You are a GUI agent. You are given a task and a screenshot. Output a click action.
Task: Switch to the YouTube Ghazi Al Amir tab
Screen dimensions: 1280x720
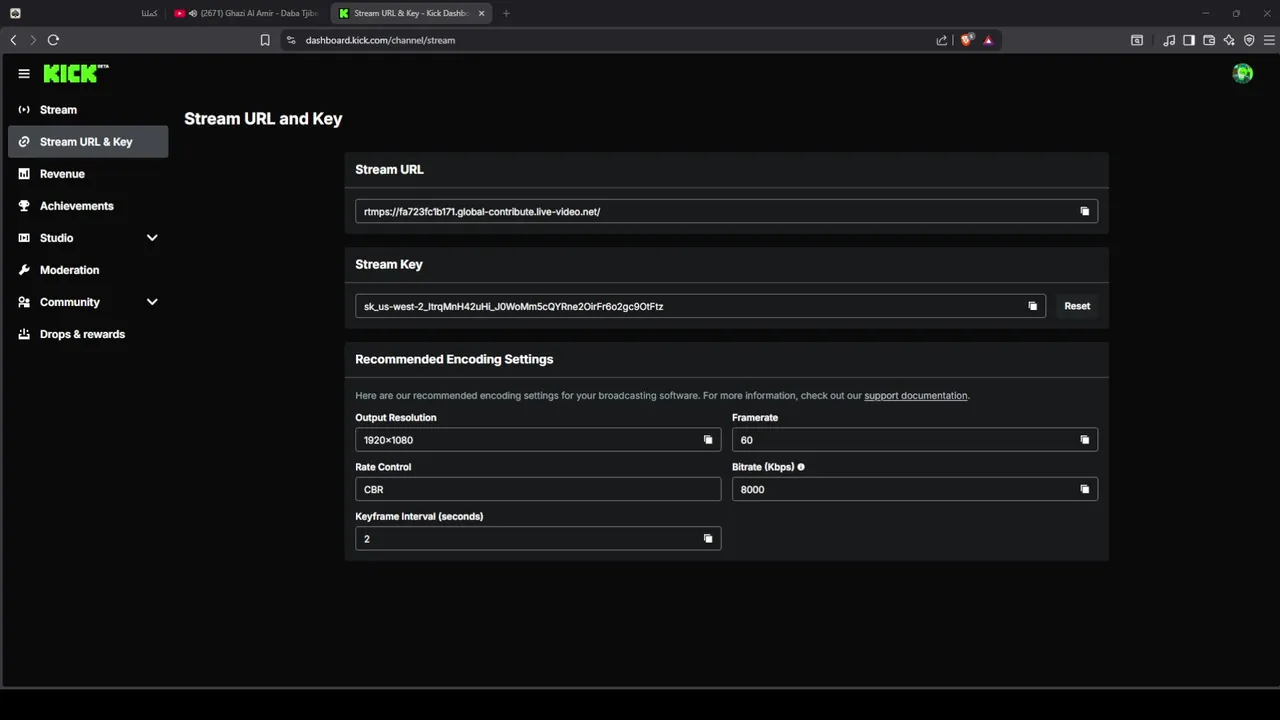[250, 13]
